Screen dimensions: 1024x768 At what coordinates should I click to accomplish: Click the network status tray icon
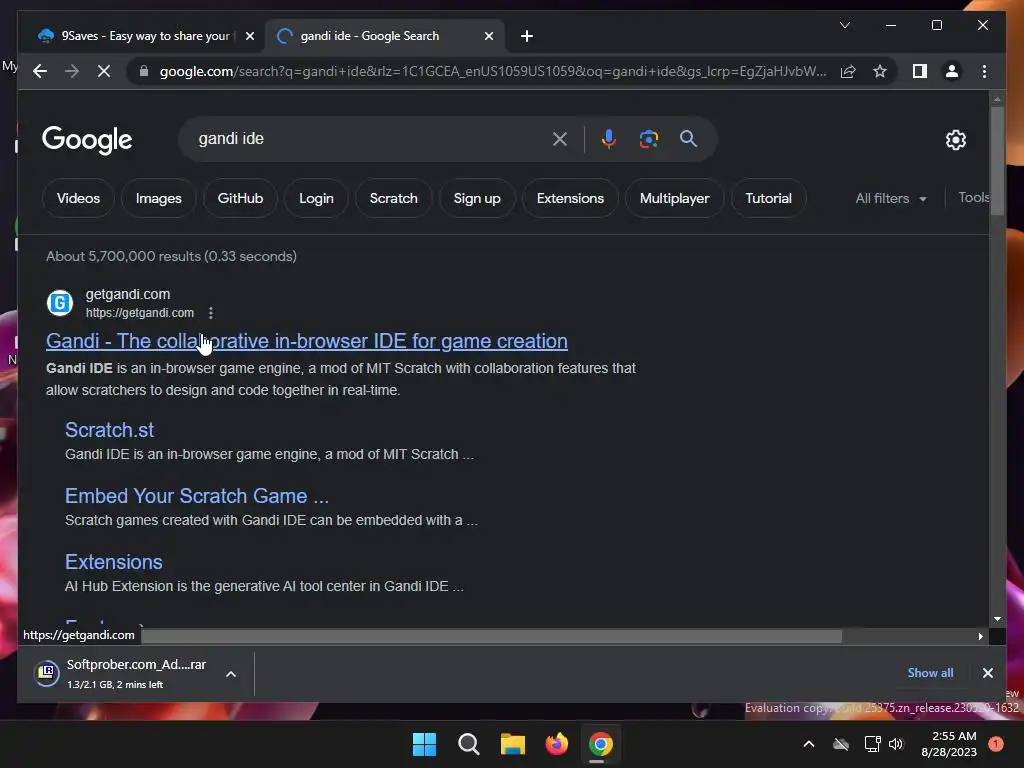pos(872,744)
